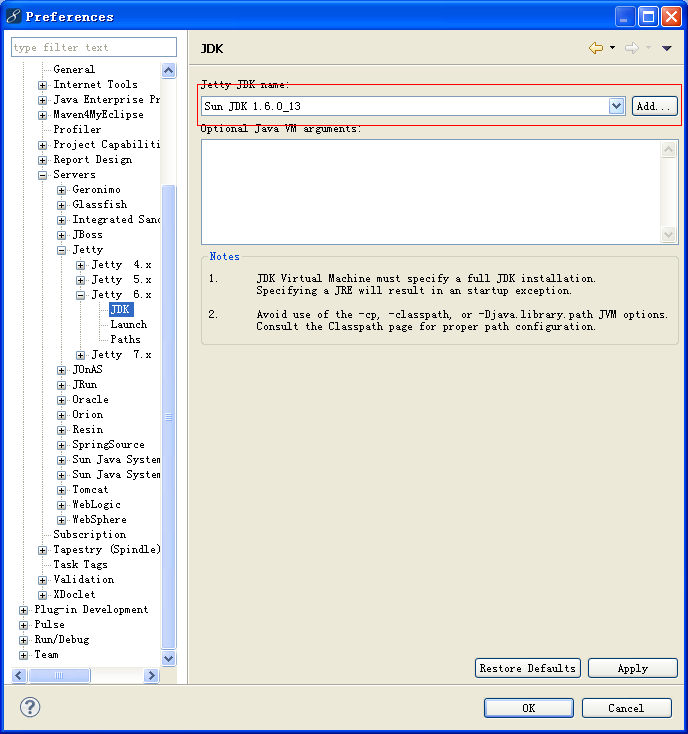Image resolution: width=688 pixels, height=734 pixels.
Task: Select the Project Capabilities tree item
Action: pos(106,145)
